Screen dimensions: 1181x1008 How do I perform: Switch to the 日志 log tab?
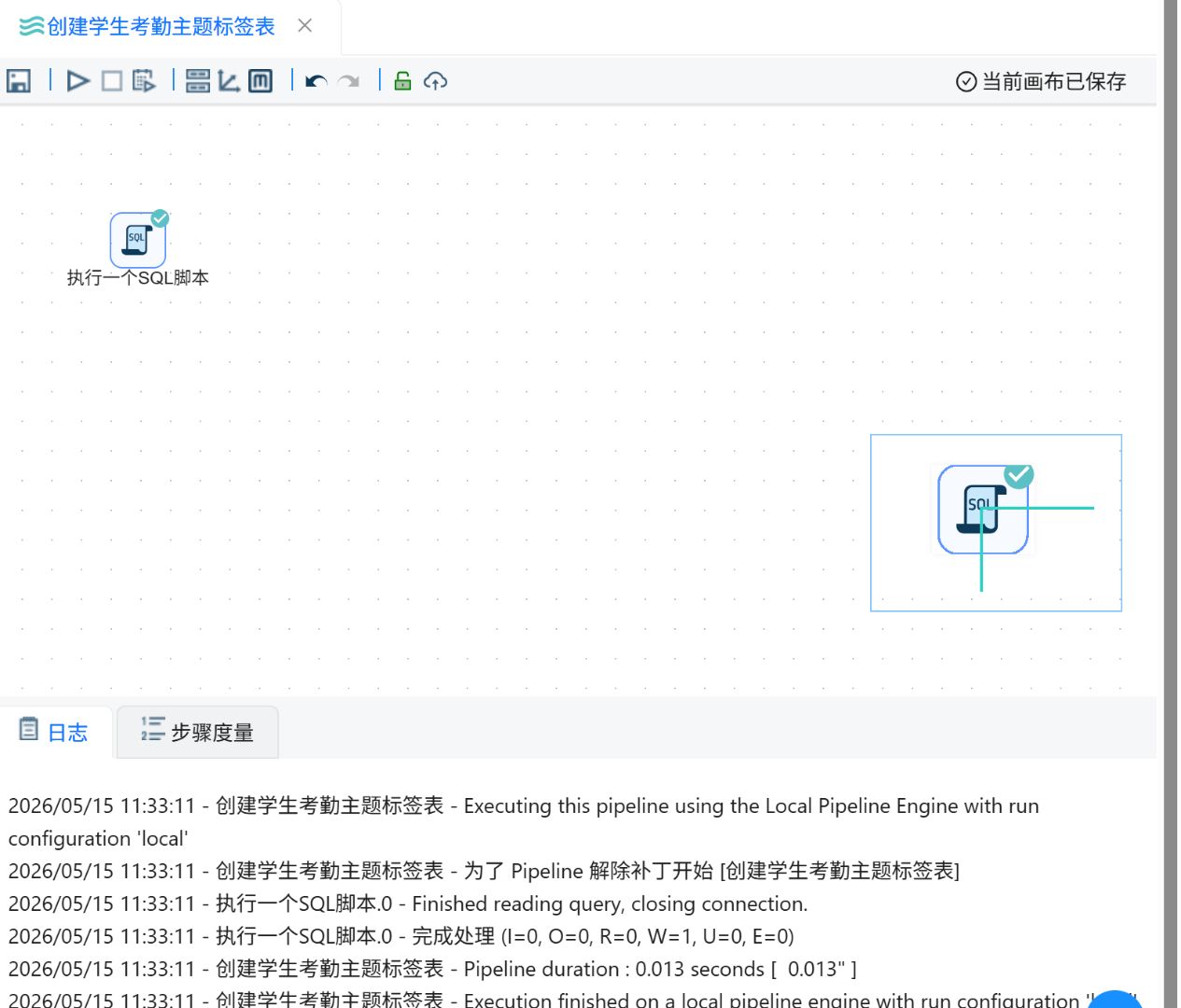coord(54,732)
